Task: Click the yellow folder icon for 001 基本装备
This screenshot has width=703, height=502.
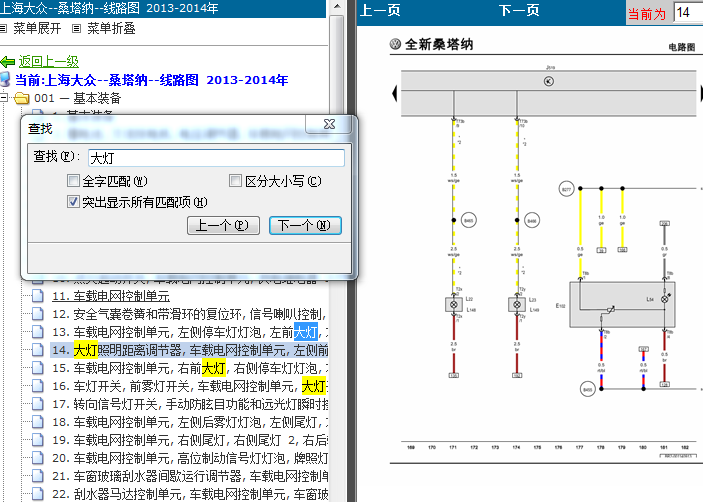Action: [22, 98]
